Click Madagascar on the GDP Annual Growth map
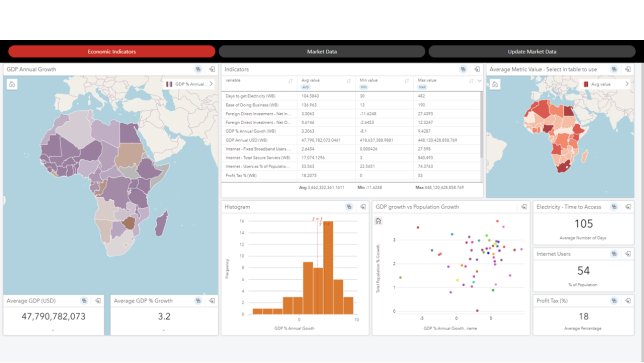Screen dimensions: 644x363 coord(161,224)
